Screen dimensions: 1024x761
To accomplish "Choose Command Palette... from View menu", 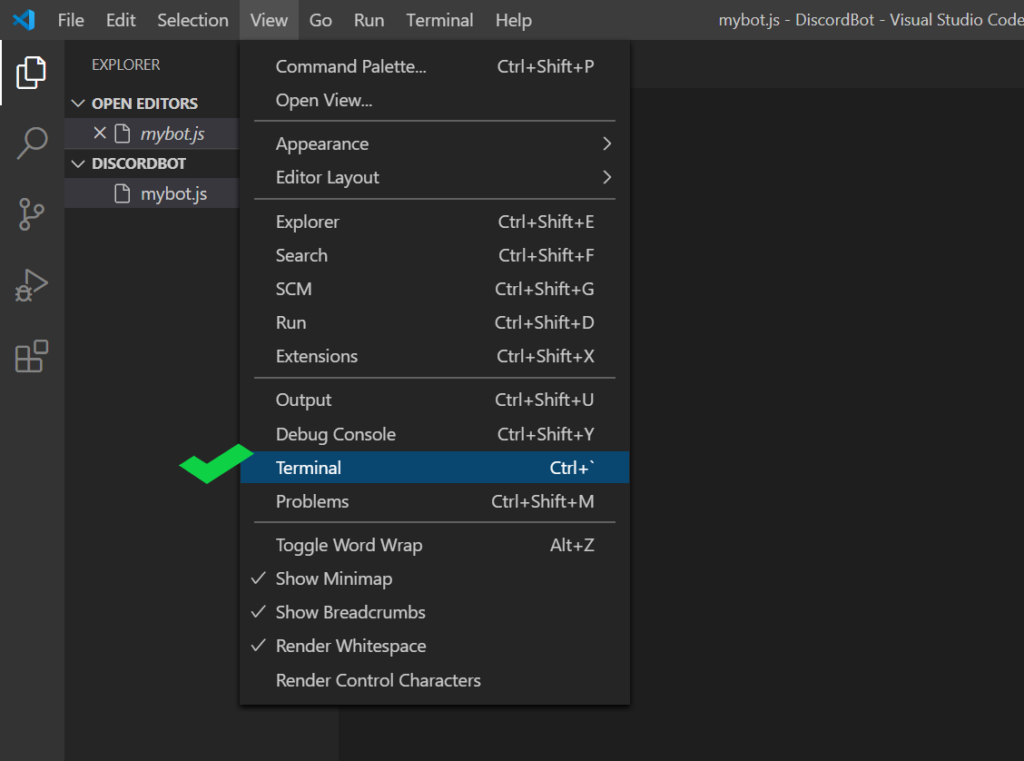I will (435, 67).
